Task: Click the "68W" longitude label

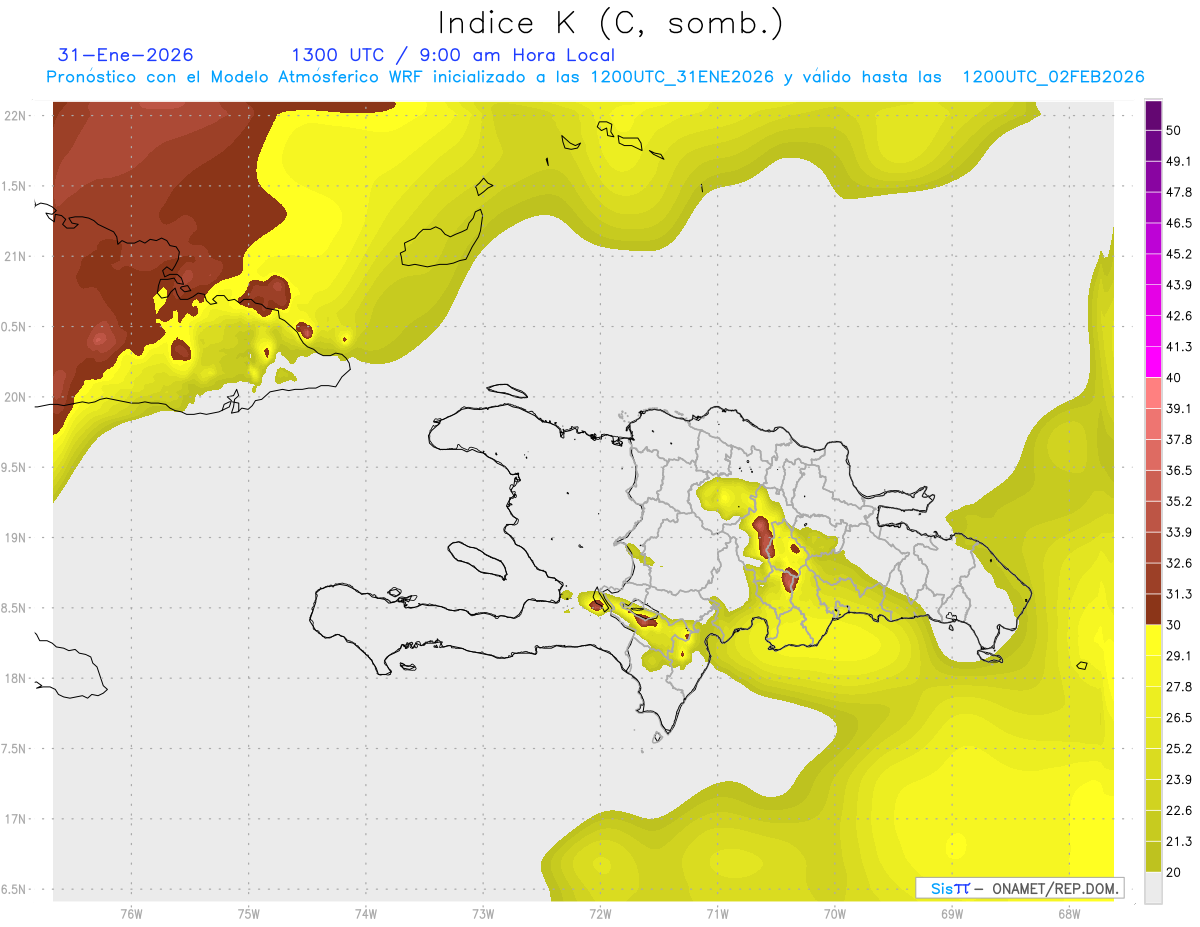Action: (x=1069, y=913)
